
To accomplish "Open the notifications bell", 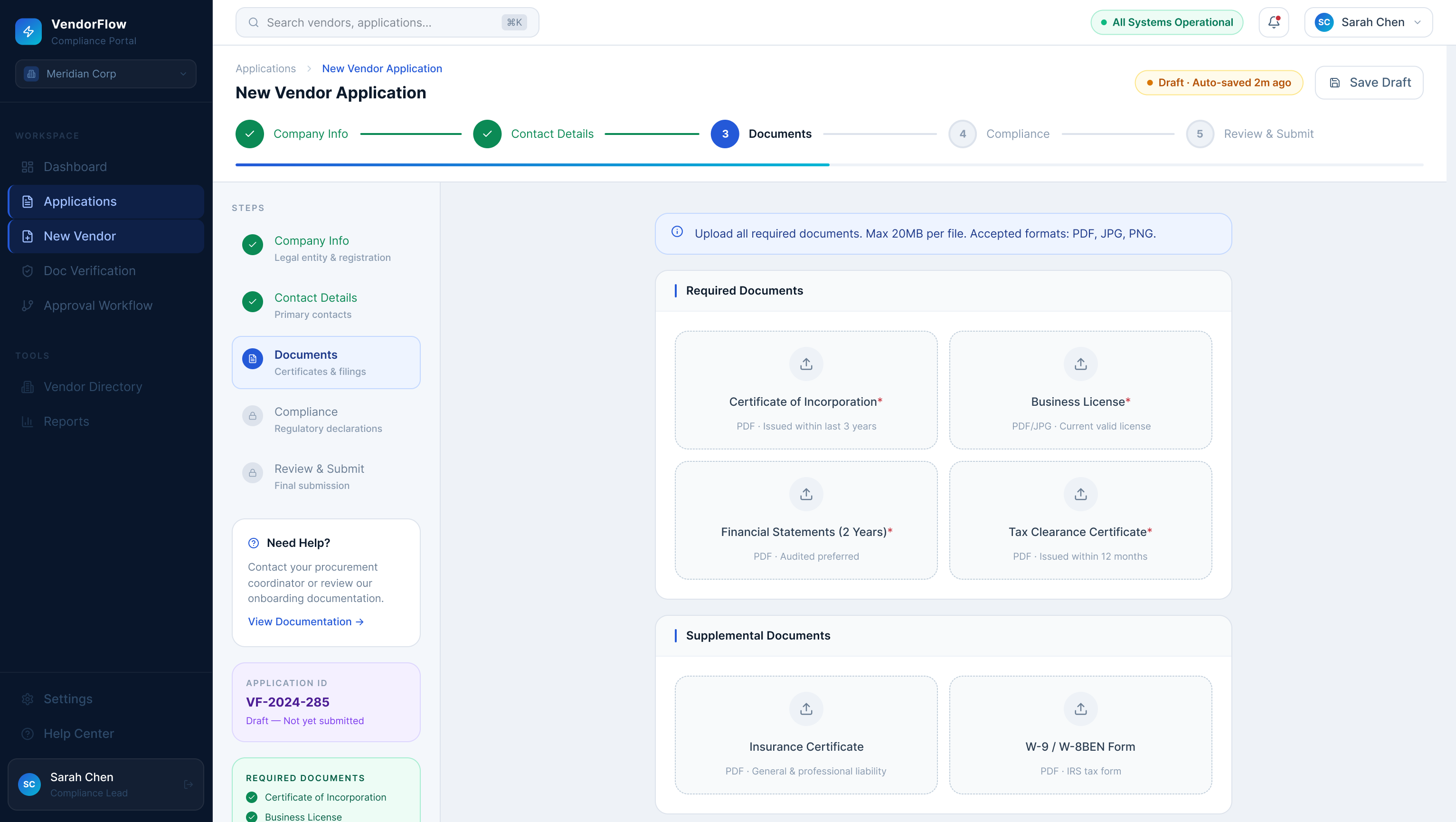I will (1274, 23).
